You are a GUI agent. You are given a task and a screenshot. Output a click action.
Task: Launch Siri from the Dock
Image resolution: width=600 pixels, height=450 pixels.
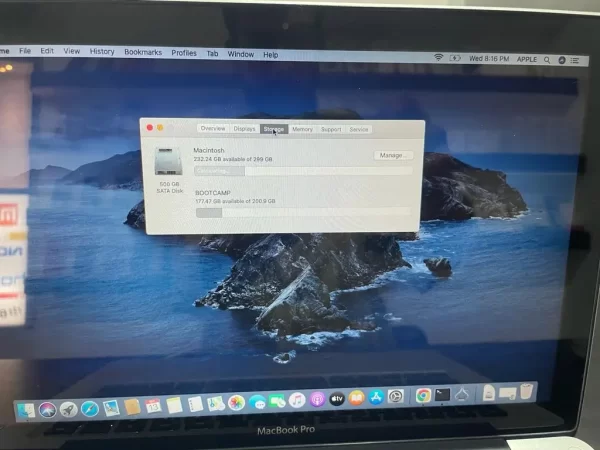click(x=47, y=410)
